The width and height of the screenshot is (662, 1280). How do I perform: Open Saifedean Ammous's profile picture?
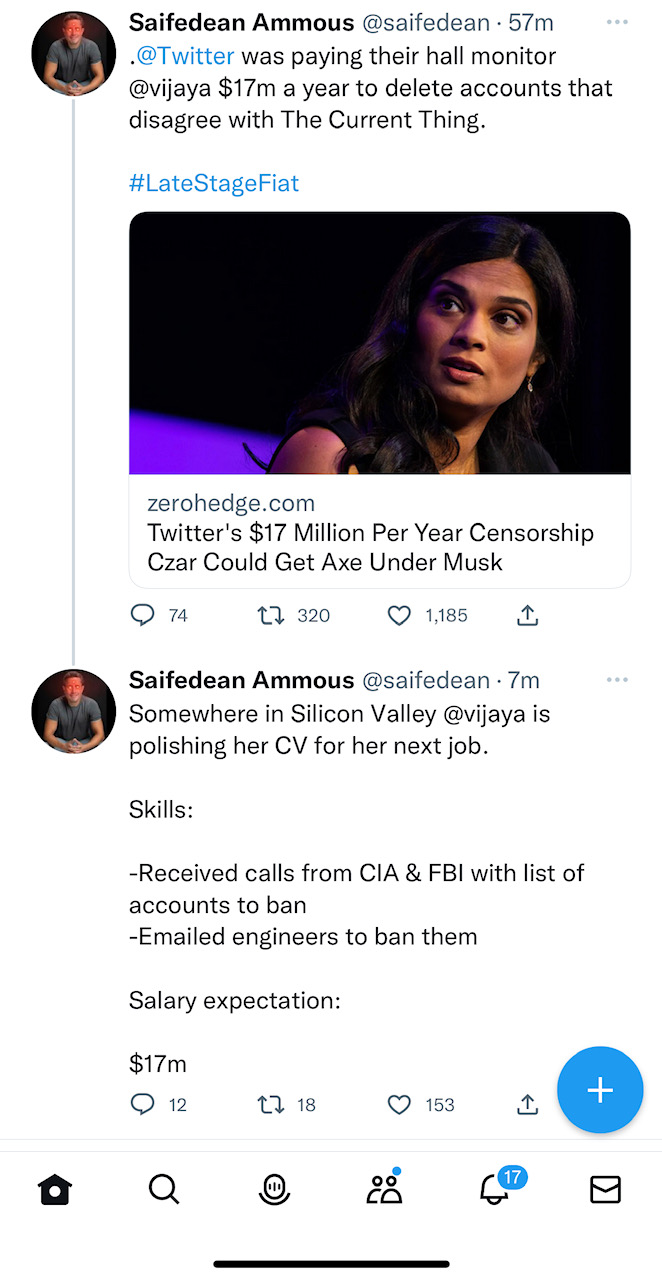pyautogui.click(x=73, y=52)
